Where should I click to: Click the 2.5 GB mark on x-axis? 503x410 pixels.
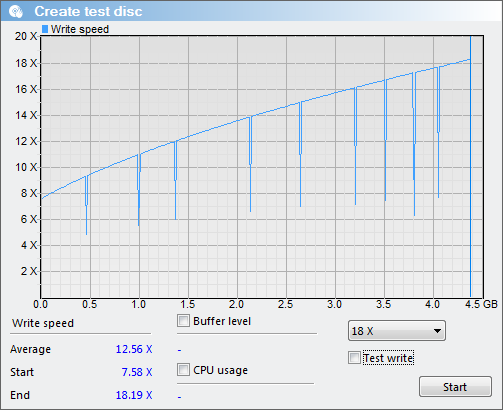coord(286,304)
